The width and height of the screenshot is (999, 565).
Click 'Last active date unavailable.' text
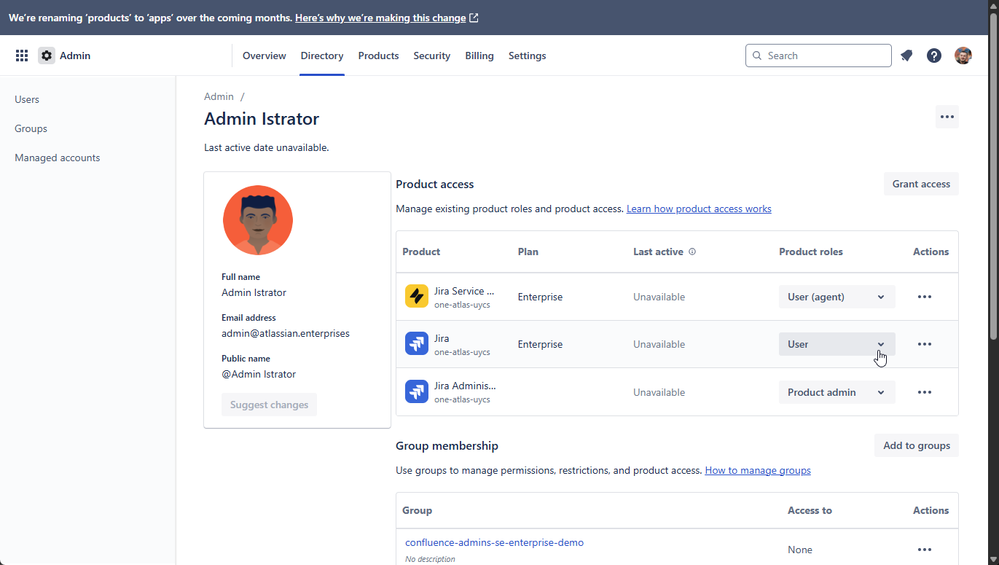click(x=266, y=147)
